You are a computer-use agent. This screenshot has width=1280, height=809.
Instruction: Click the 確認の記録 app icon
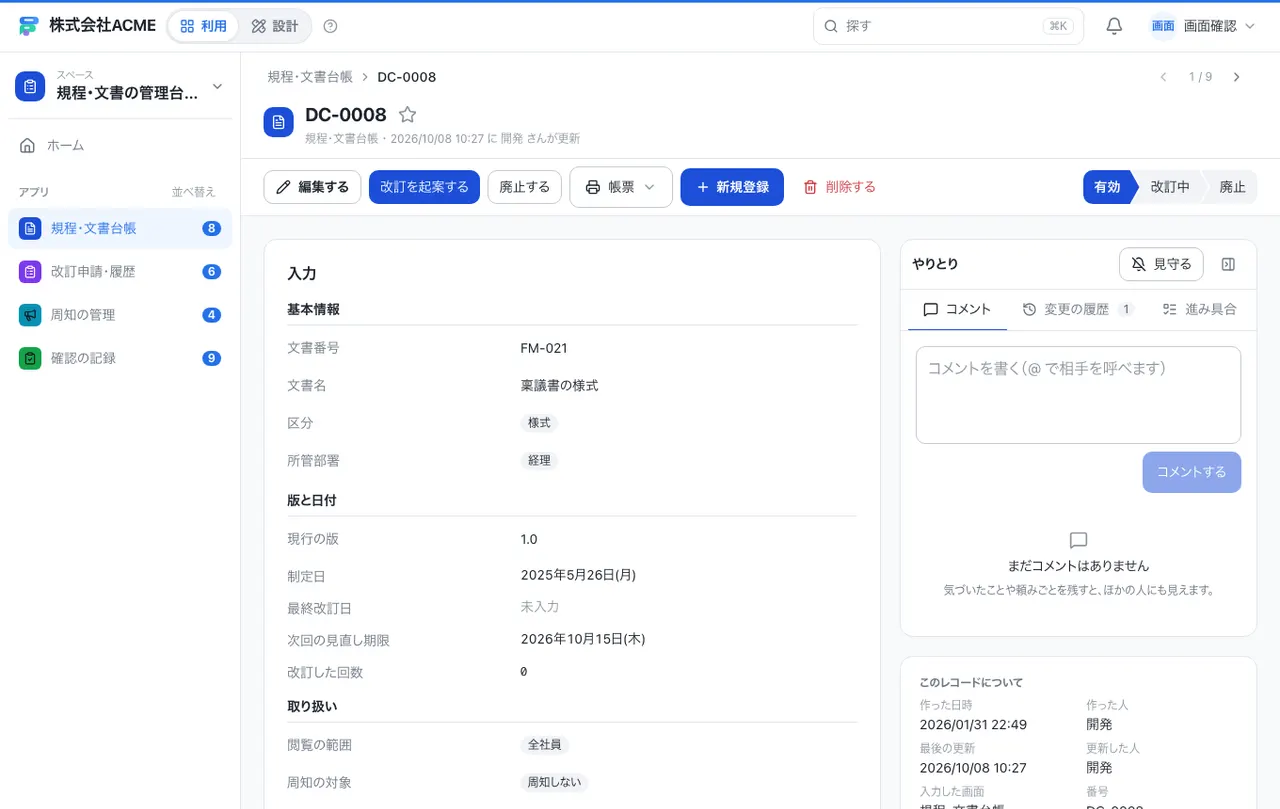(30, 358)
